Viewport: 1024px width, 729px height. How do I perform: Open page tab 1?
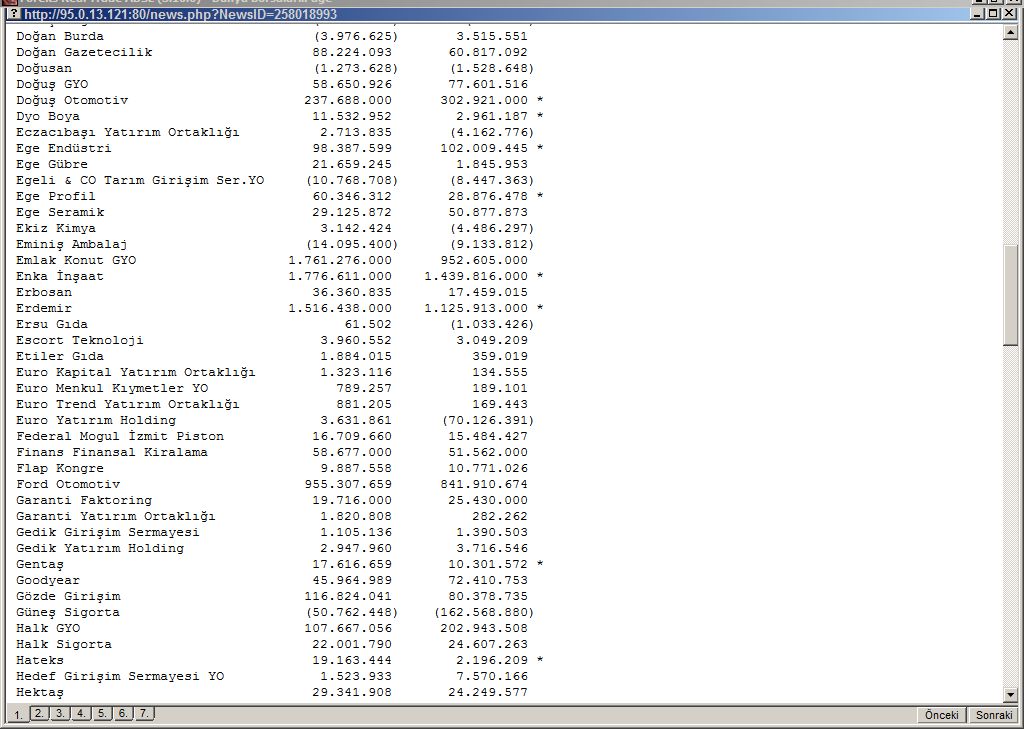18,715
